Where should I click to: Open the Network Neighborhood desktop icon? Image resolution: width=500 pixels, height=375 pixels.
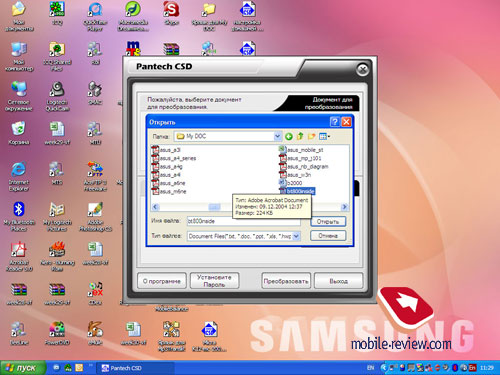coord(19,96)
